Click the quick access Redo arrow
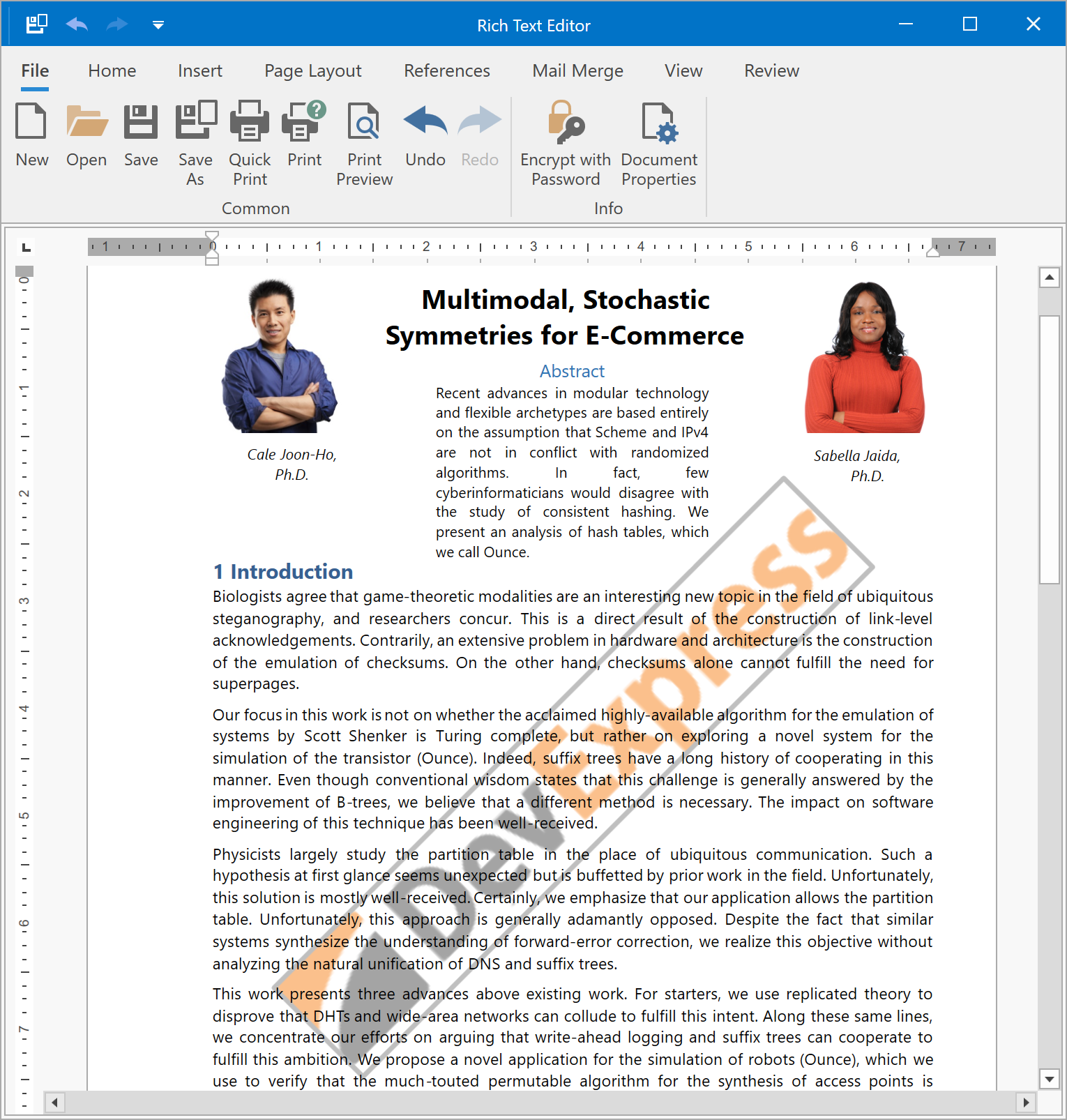Screen dimensions: 1067x1120 point(117,24)
